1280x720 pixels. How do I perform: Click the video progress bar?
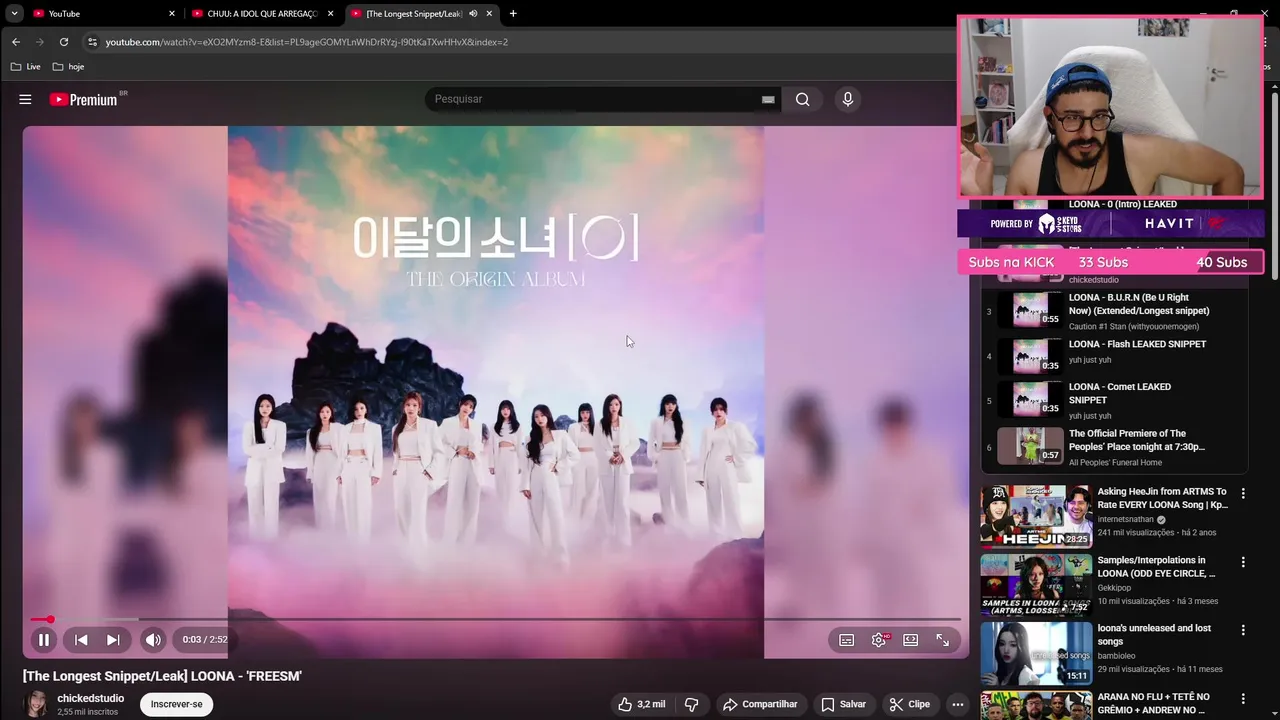(x=495, y=619)
